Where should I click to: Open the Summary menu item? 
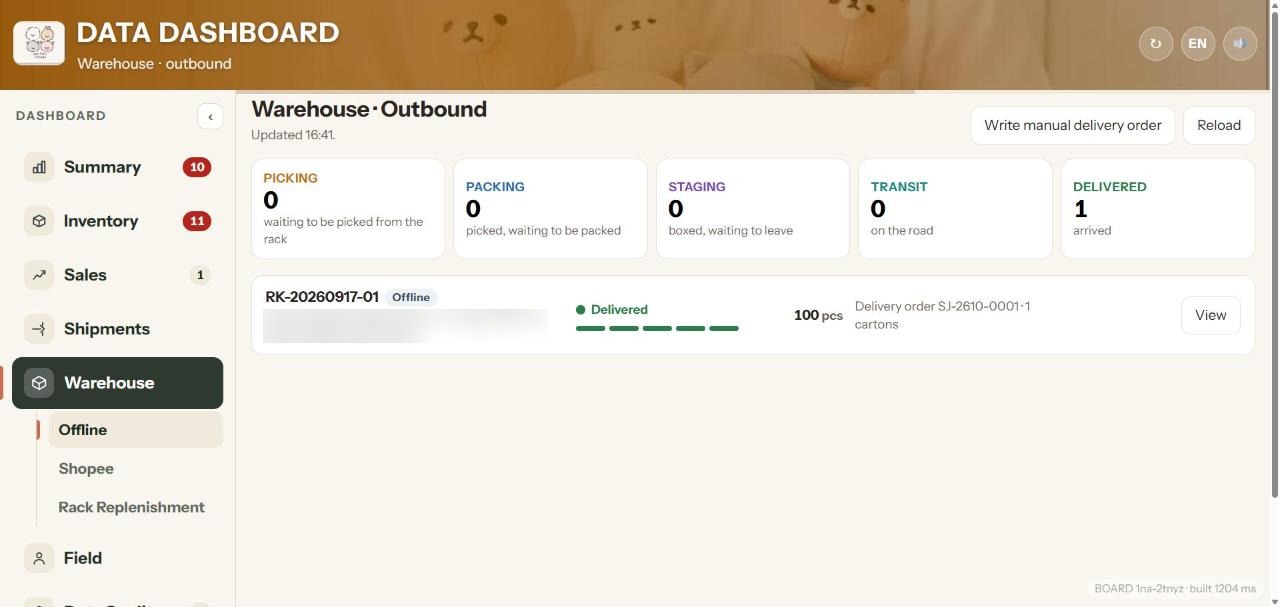coord(117,167)
